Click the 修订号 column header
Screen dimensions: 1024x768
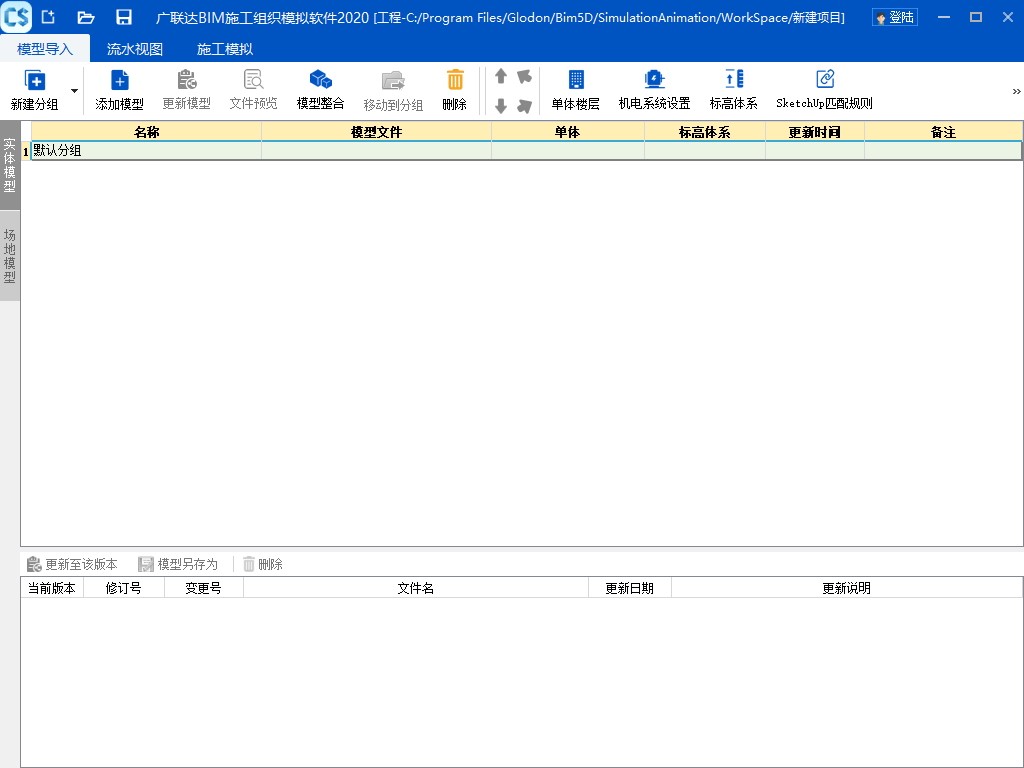point(123,588)
